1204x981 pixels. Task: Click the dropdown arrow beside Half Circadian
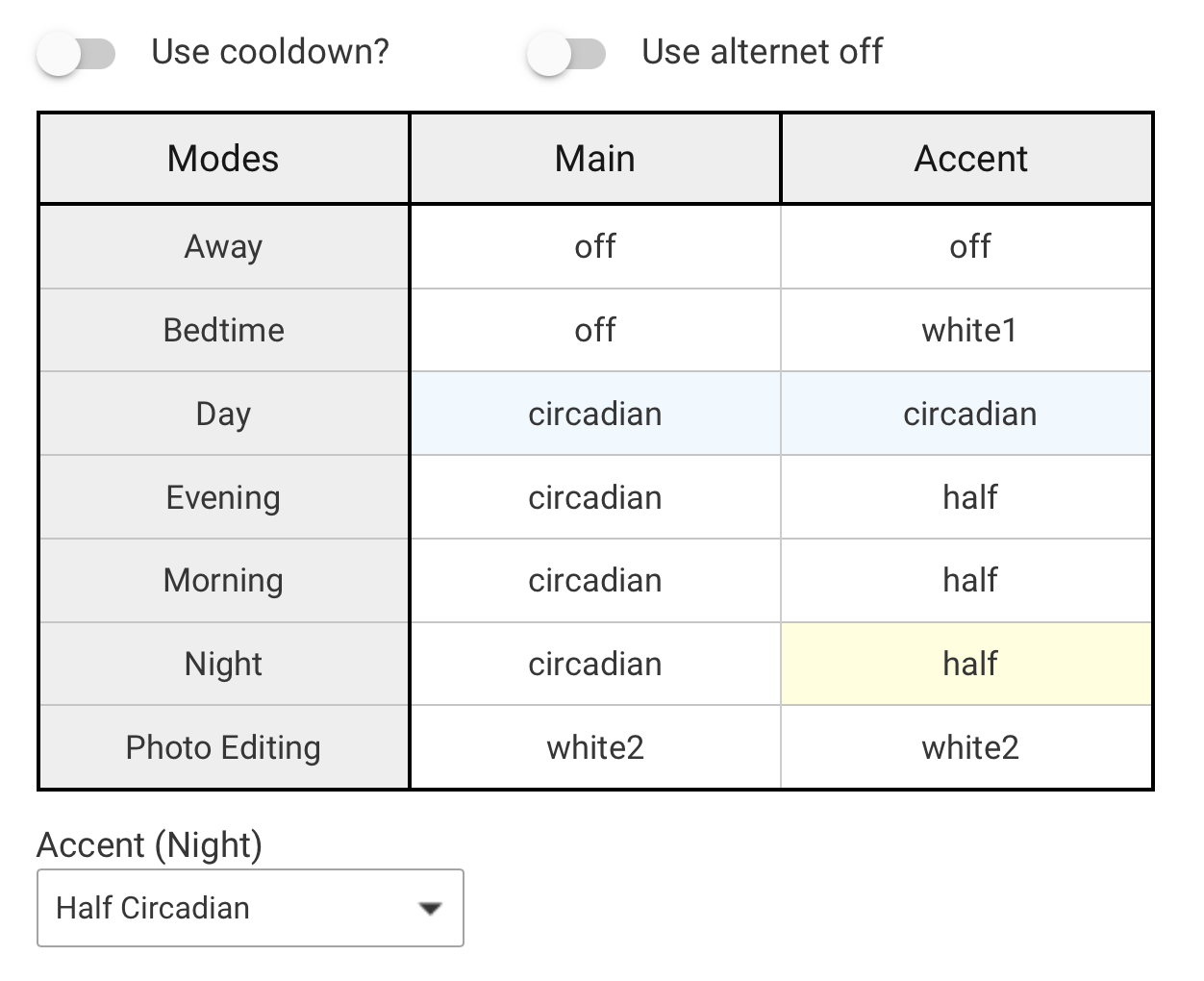[x=430, y=908]
